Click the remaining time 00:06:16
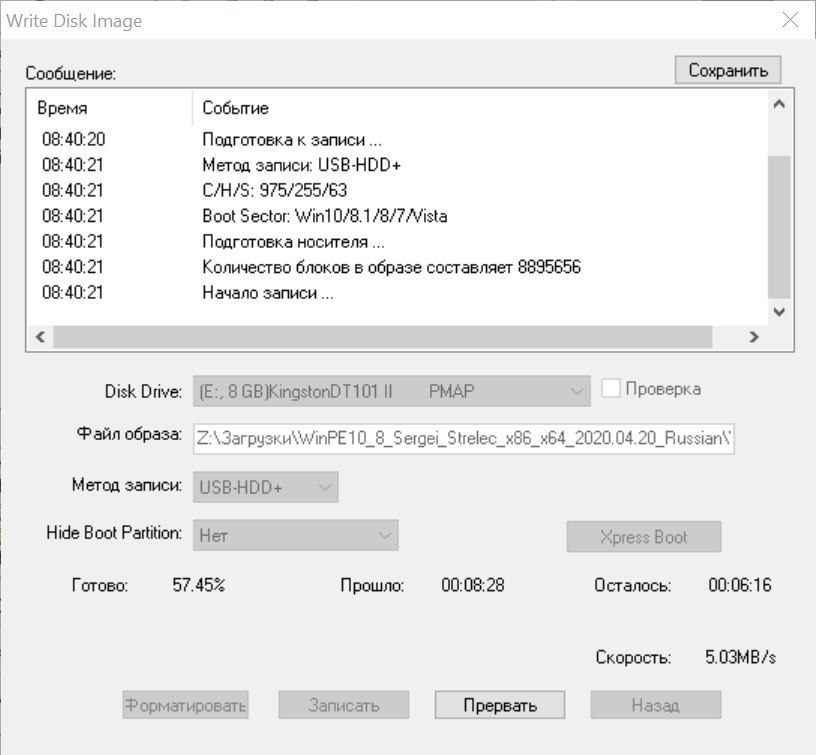The image size is (816, 755). pyautogui.click(x=740, y=585)
